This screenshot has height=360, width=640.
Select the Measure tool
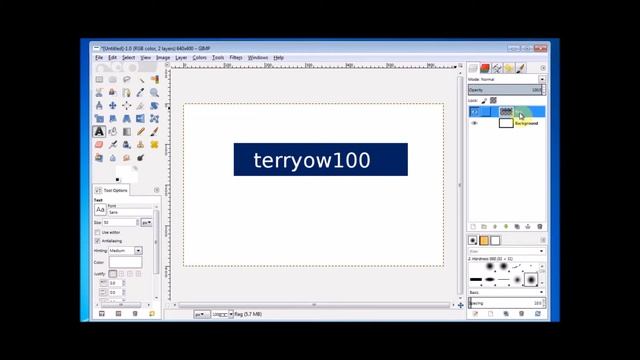pos(99,106)
